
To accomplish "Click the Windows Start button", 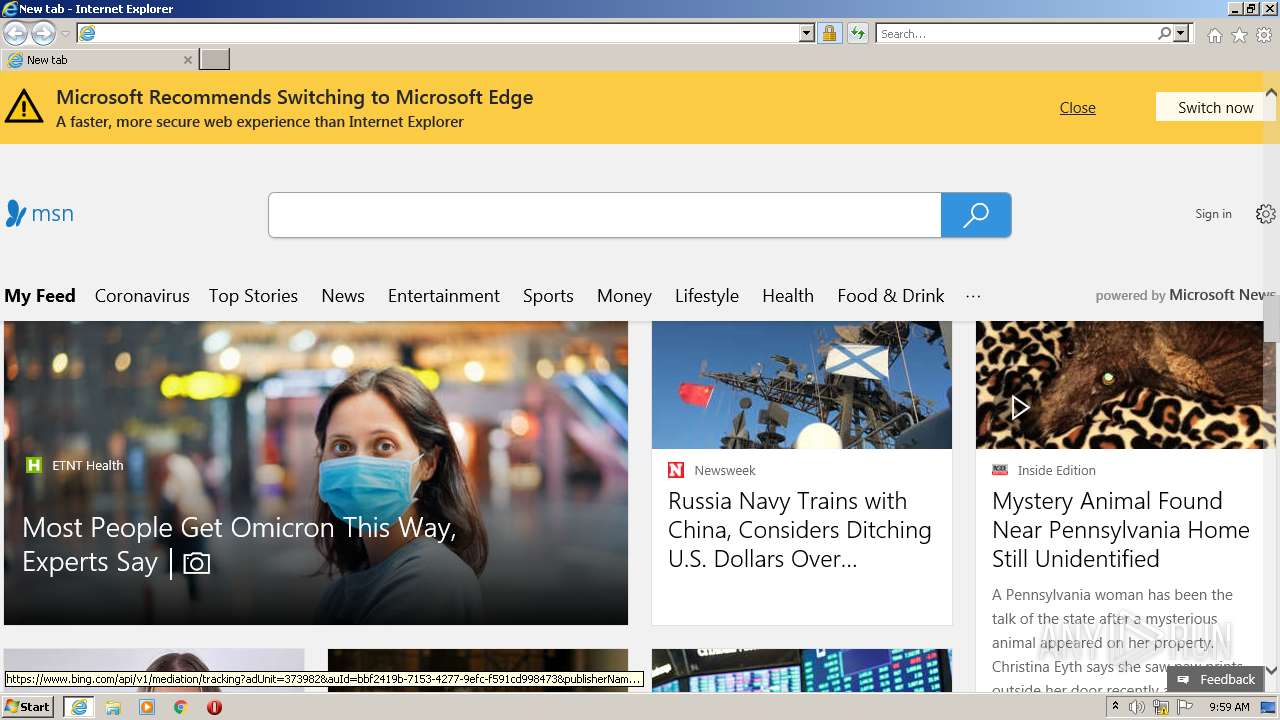I will coord(28,707).
